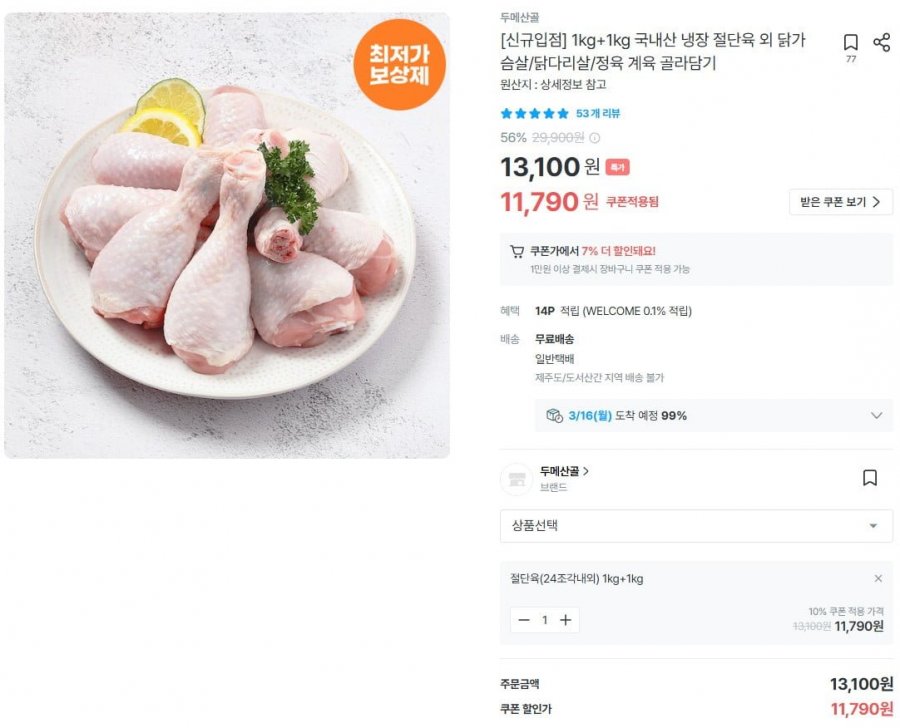
Task: Expand the 3/16 delivery estimate details
Action: click(876, 415)
